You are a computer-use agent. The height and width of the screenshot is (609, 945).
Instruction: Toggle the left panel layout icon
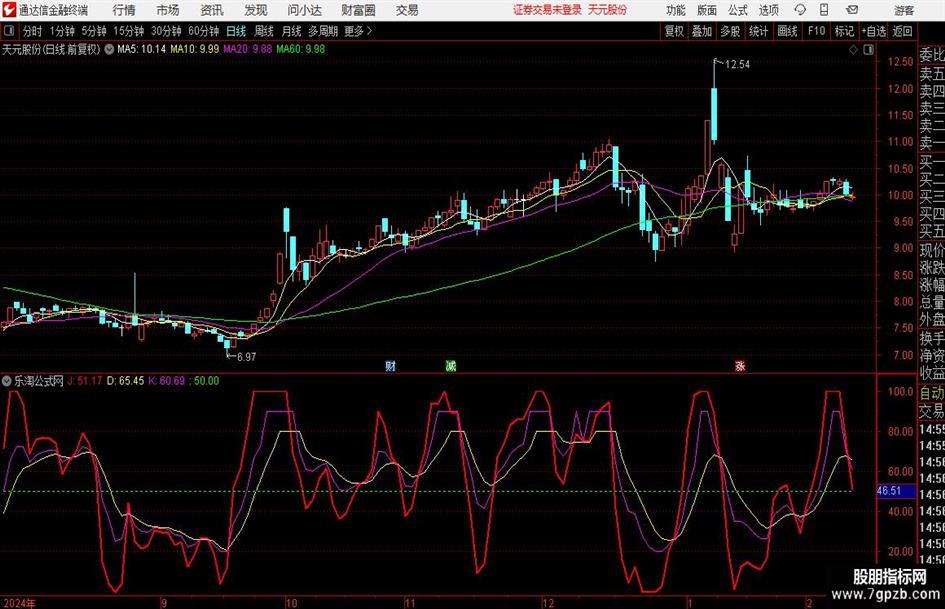coord(8,31)
